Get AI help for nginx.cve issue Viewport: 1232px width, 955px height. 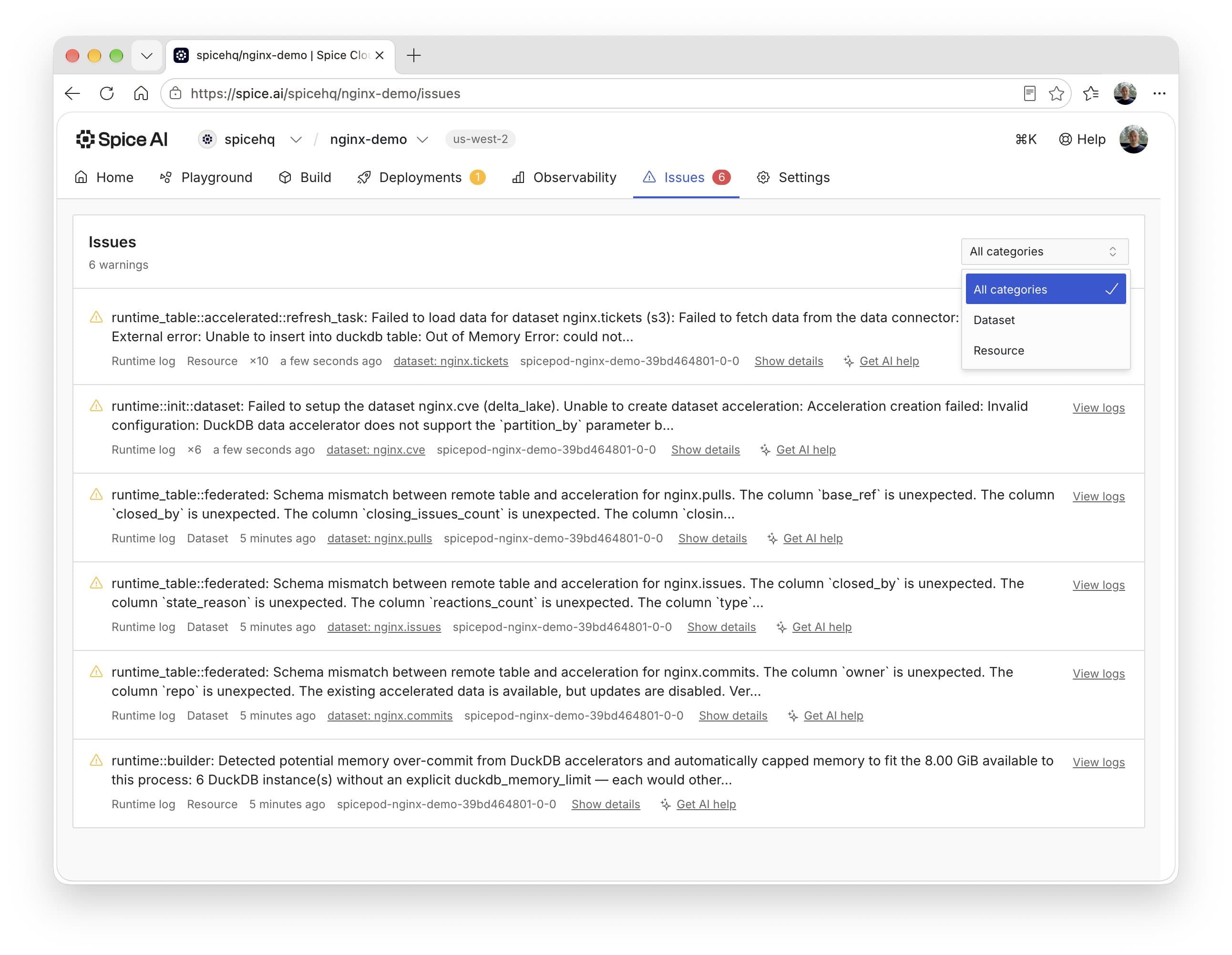point(798,450)
